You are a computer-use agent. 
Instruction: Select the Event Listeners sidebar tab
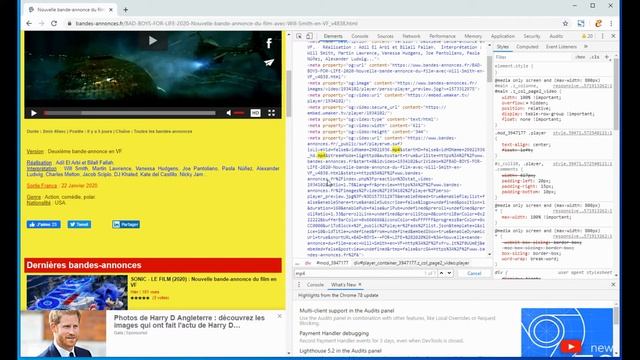561,47
